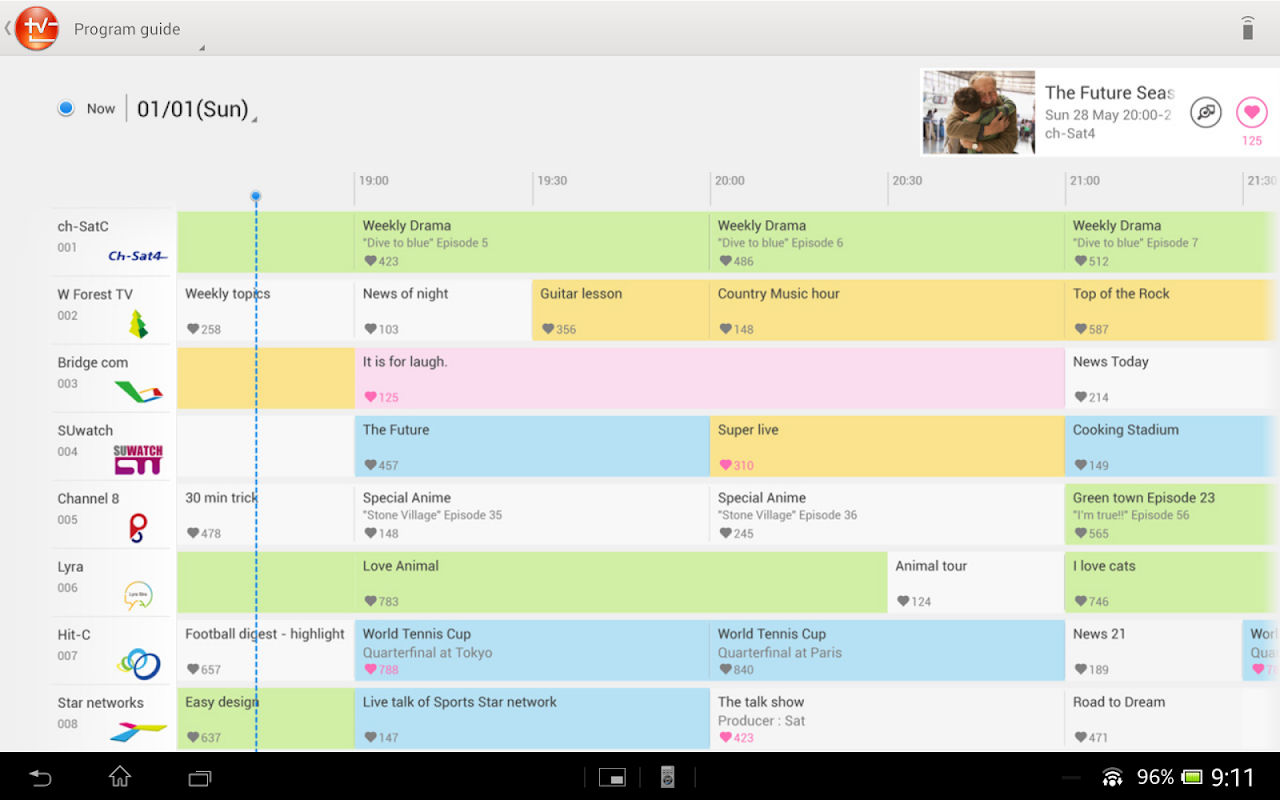Open Special Anime Episode 35 program

(532, 514)
